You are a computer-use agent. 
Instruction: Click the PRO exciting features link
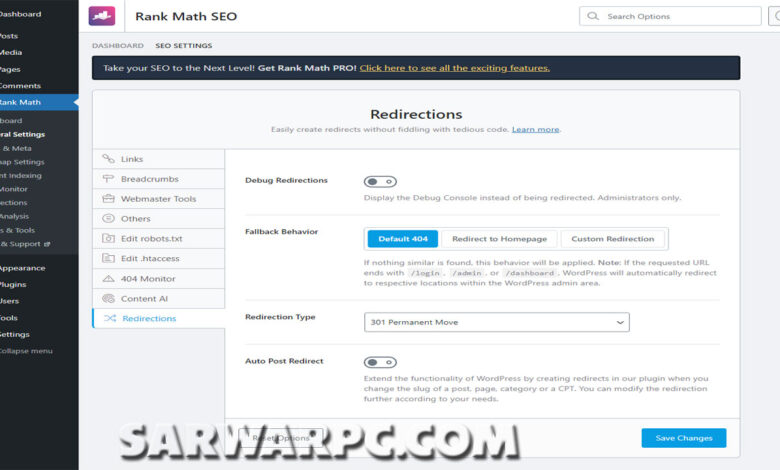click(x=455, y=68)
